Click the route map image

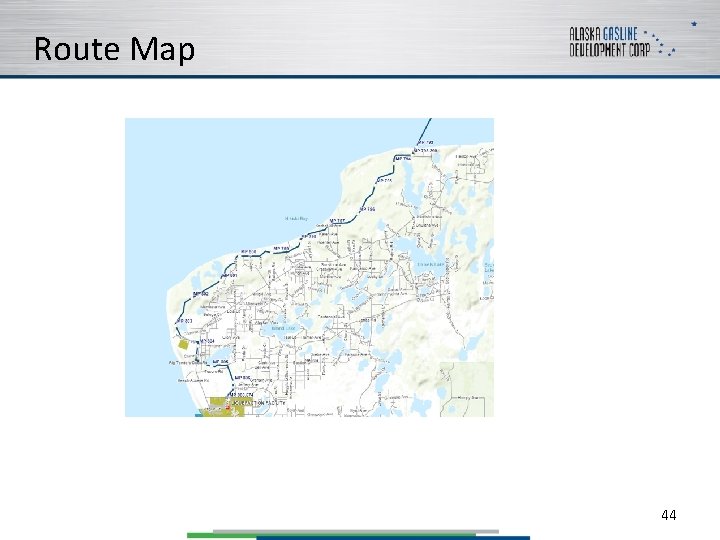(309, 267)
